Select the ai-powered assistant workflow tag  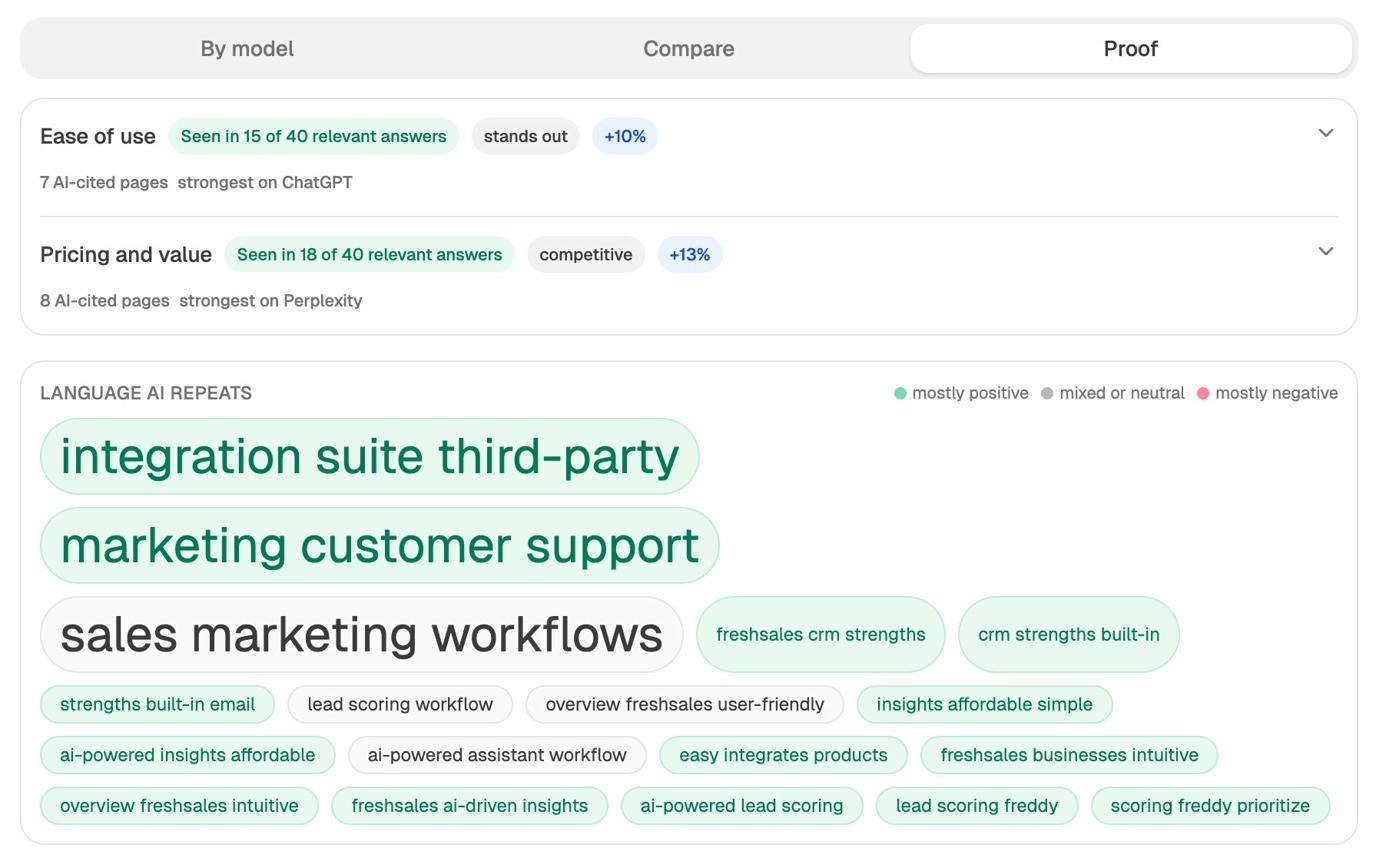497,755
